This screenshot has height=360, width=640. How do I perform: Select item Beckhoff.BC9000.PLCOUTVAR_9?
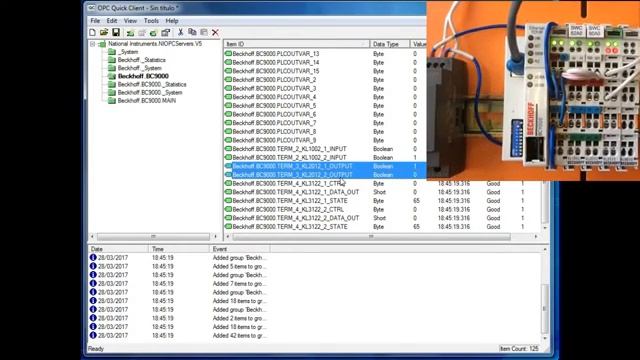tap(274, 140)
